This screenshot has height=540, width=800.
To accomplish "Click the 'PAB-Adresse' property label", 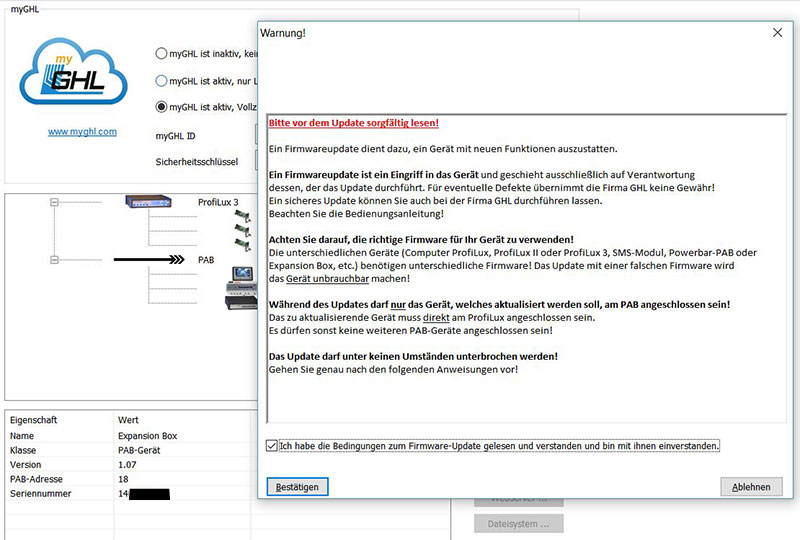I will [x=36, y=479].
